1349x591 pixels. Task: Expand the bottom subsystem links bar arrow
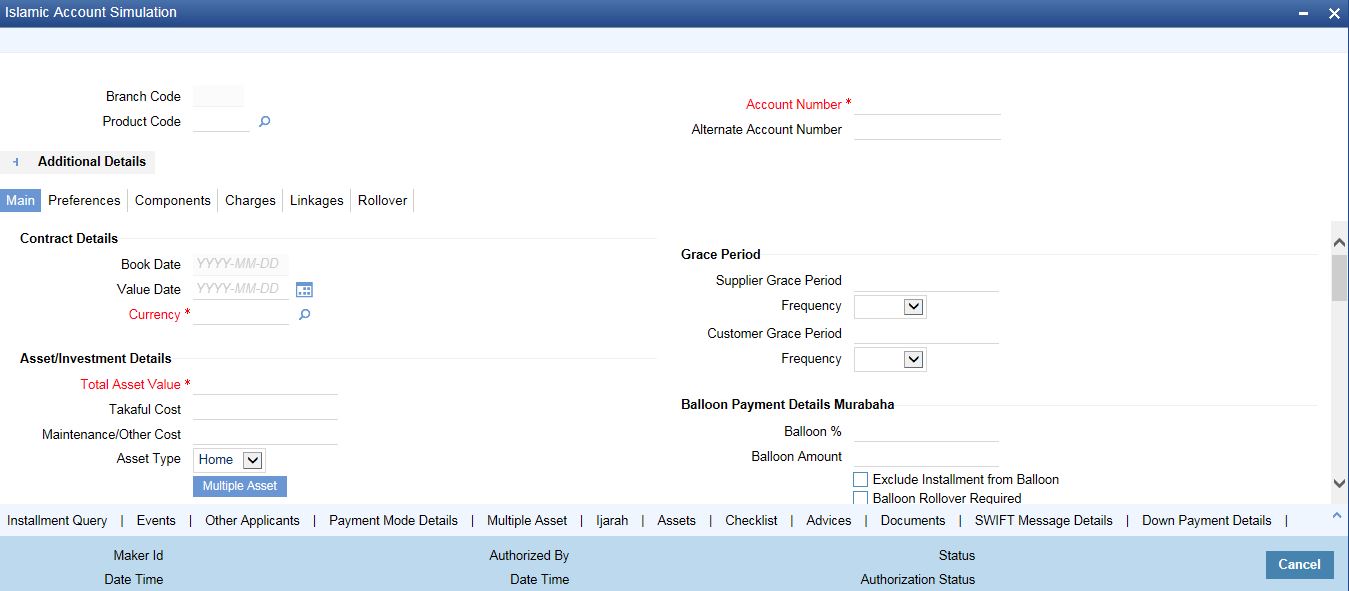(1338, 515)
